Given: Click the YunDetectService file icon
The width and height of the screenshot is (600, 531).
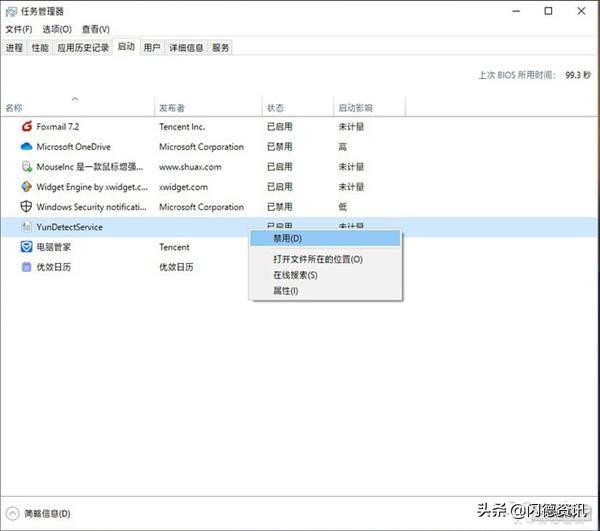Looking at the screenshot, I should tap(26, 226).
